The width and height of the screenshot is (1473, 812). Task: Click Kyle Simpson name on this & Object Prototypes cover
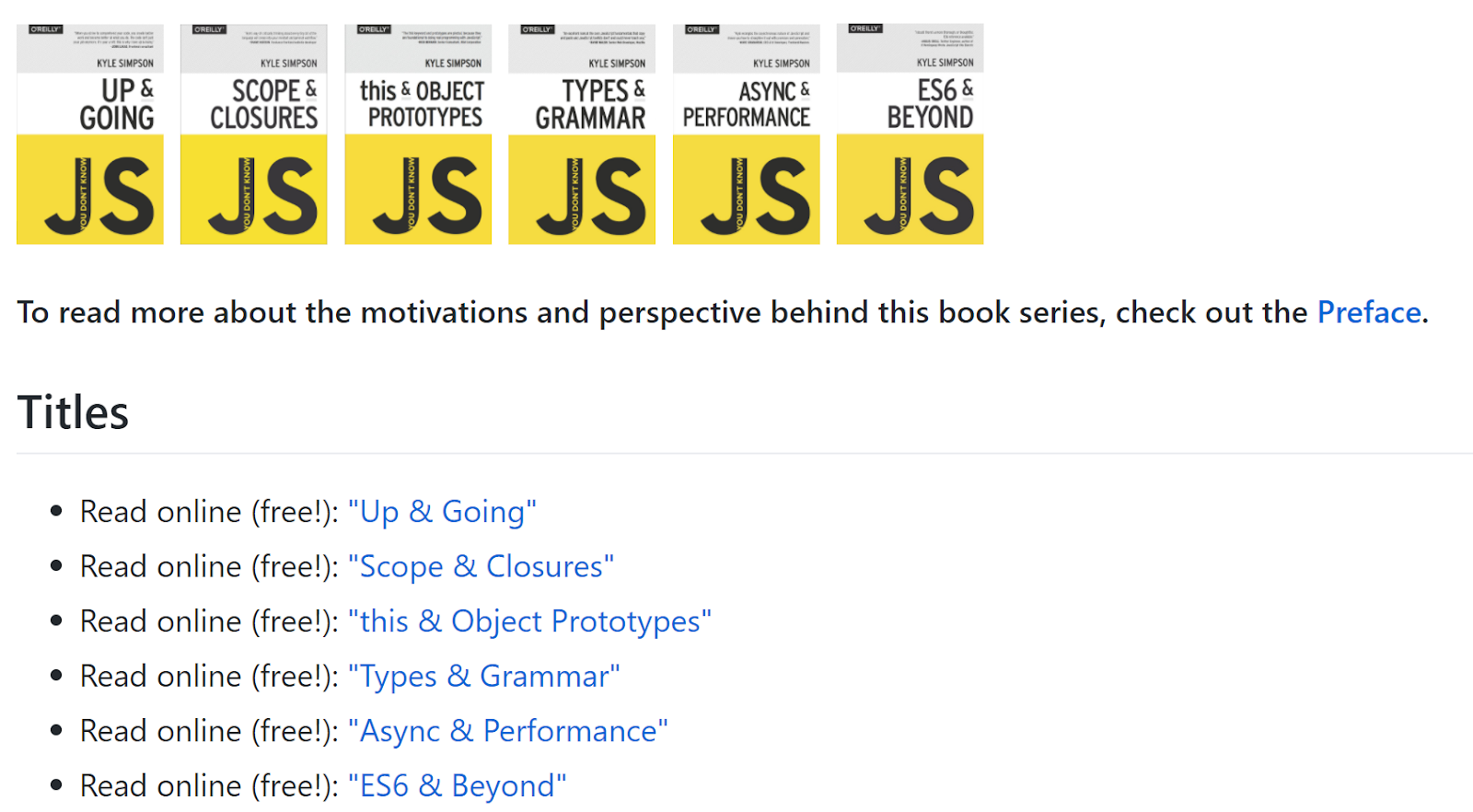pyautogui.click(x=453, y=64)
